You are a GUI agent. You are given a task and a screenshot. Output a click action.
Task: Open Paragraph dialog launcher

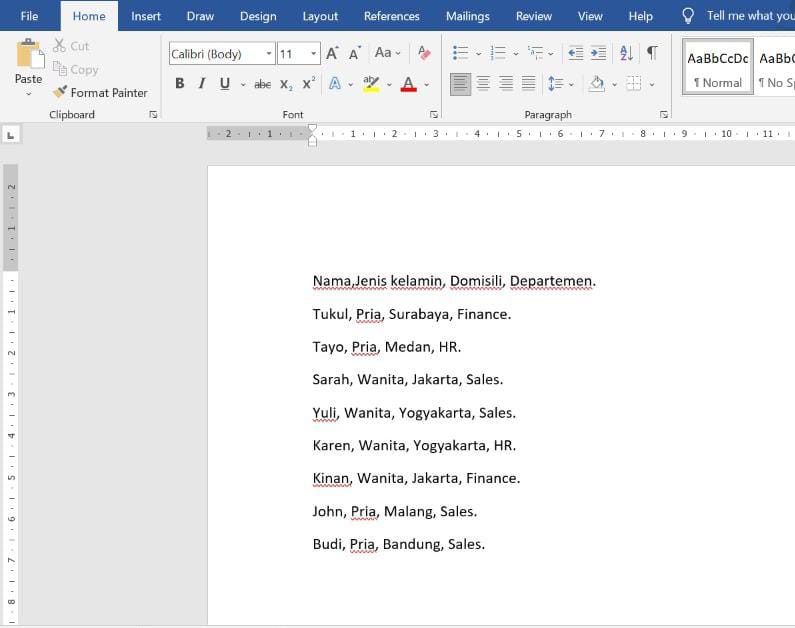click(664, 115)
